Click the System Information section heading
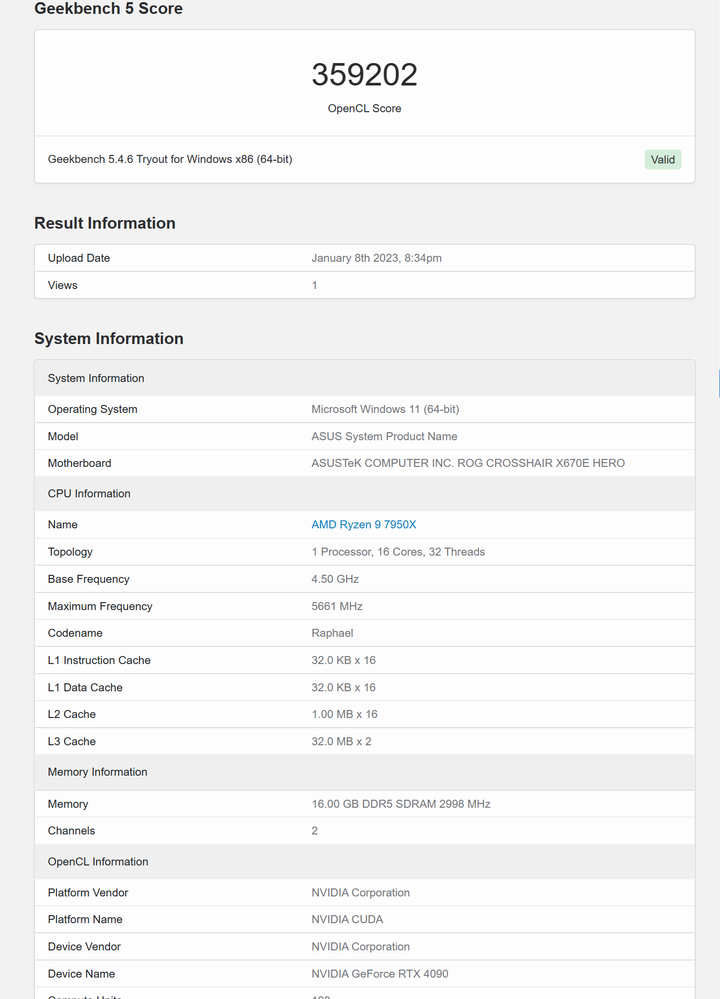This screenshot has width=720, height=999. pyautogui.click(x=108, y=338)
